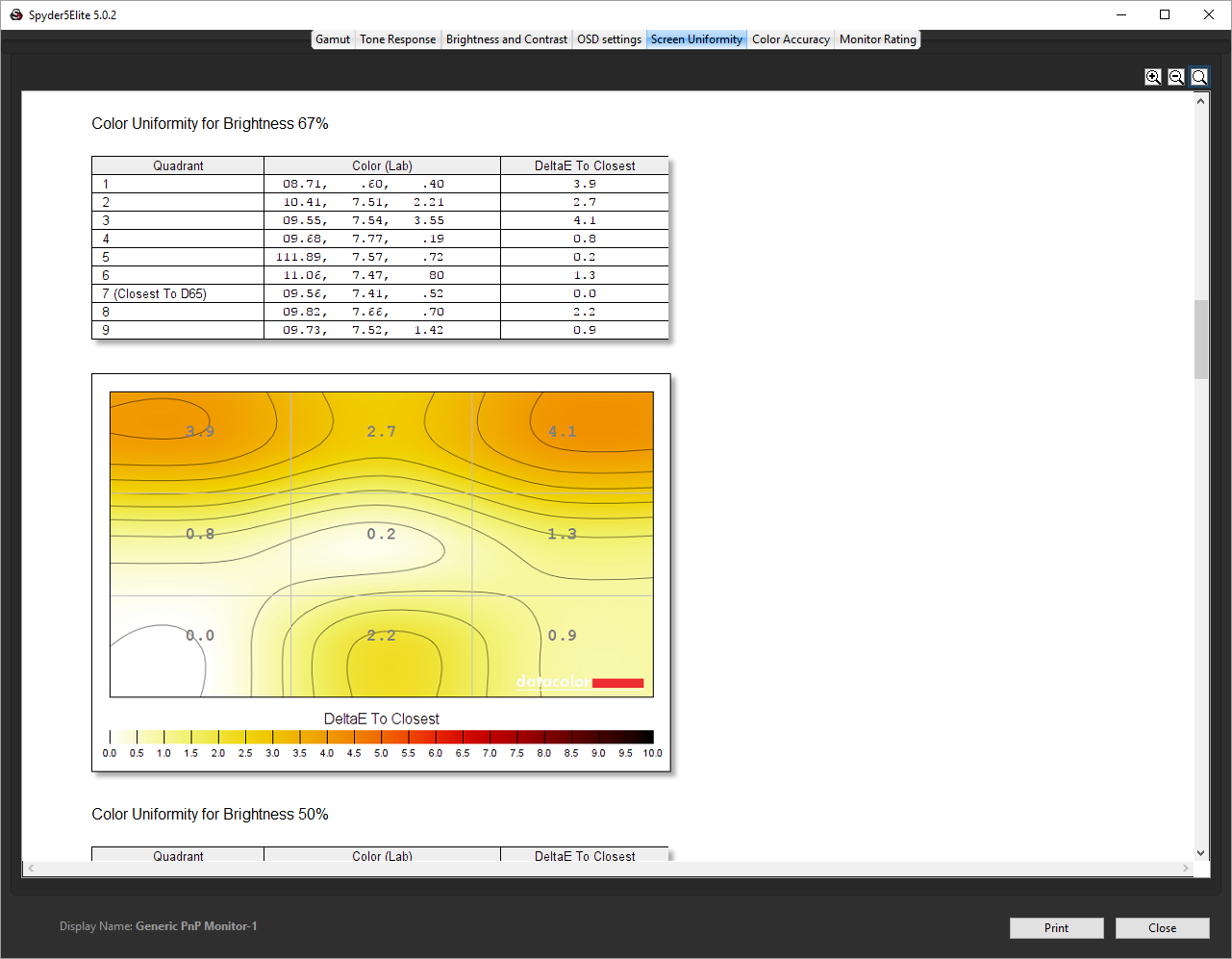Select the zoom-to-fit magnifier icon
This screenshot has height=959, width=1232.
point(1199,77)
